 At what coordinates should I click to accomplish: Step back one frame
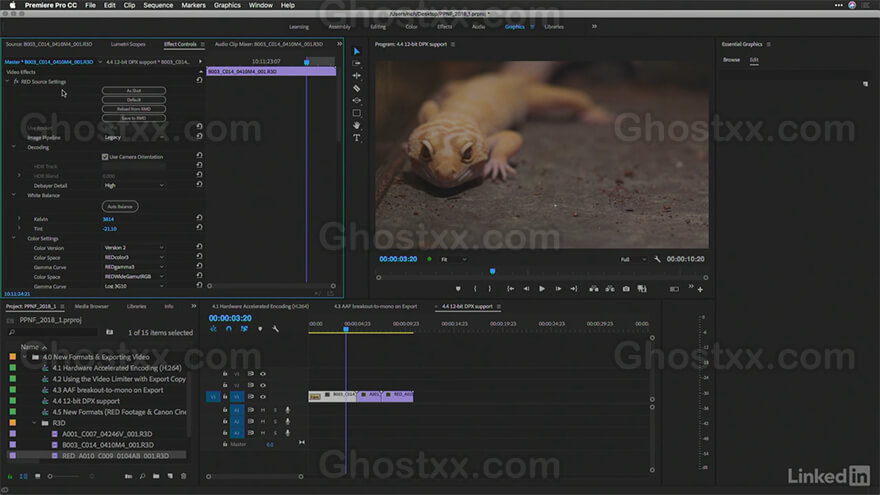[x=526, y=288]
